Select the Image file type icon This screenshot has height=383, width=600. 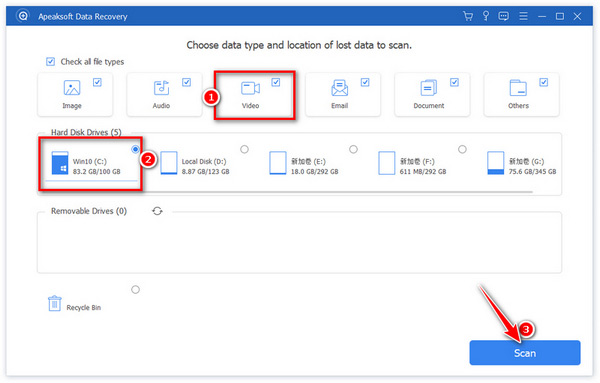[72, 88]
